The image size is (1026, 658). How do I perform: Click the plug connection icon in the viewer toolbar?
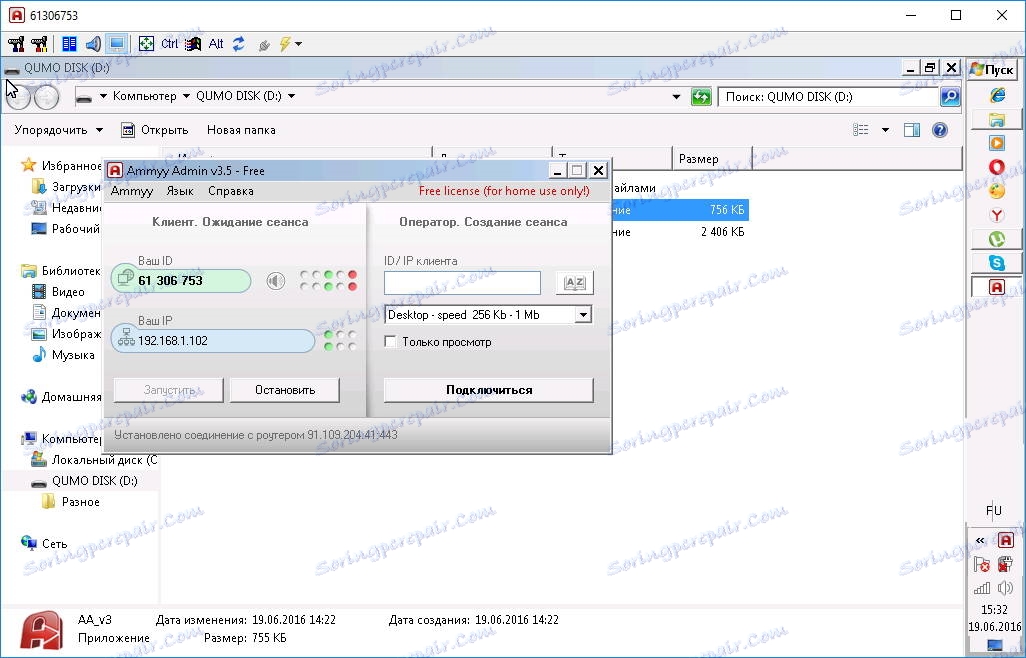[264, 44]
